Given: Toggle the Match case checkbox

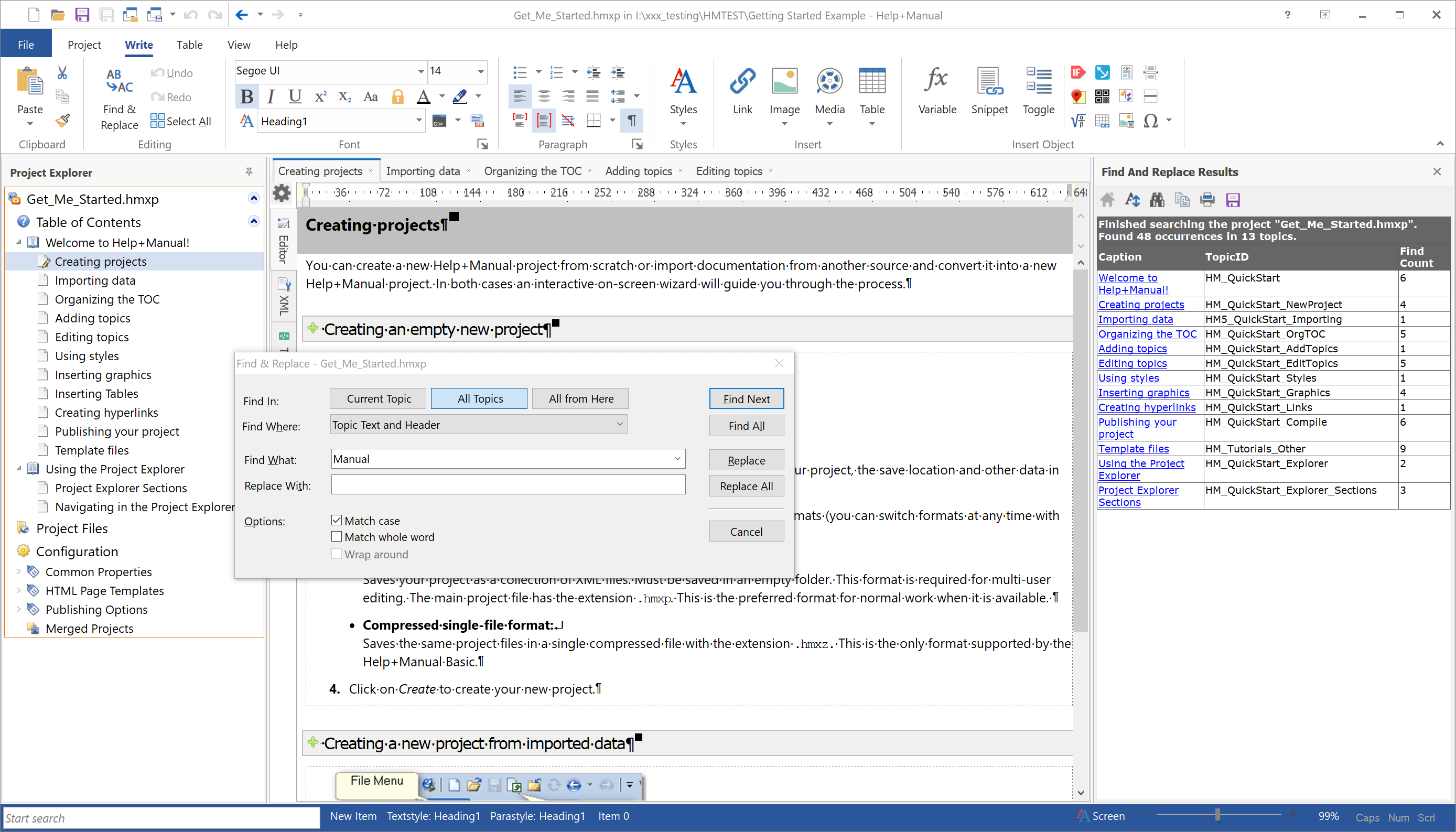Looking at the screenshot, I should (337, 520).
